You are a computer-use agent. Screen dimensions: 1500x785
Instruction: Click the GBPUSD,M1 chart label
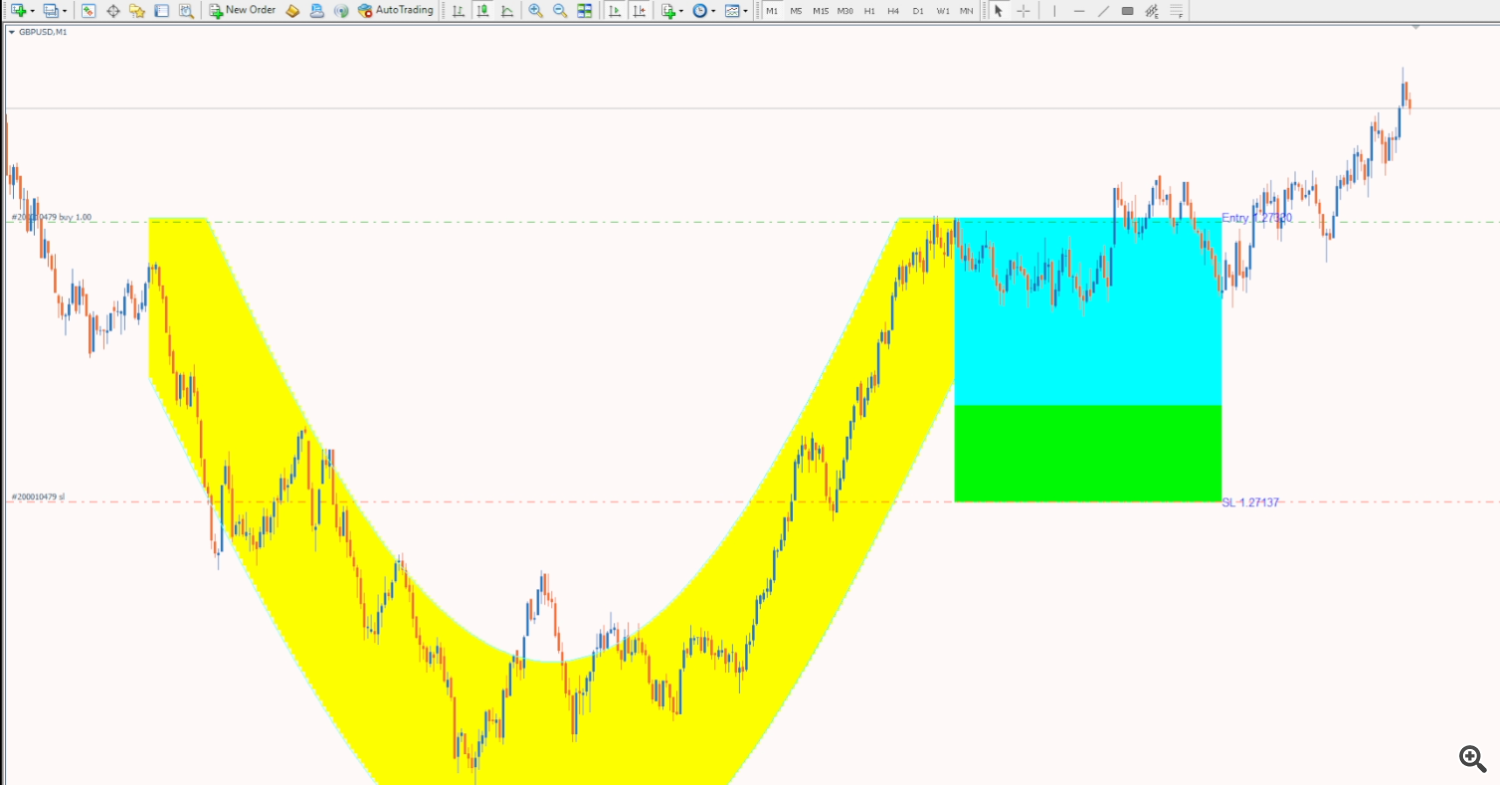point(43,32)
